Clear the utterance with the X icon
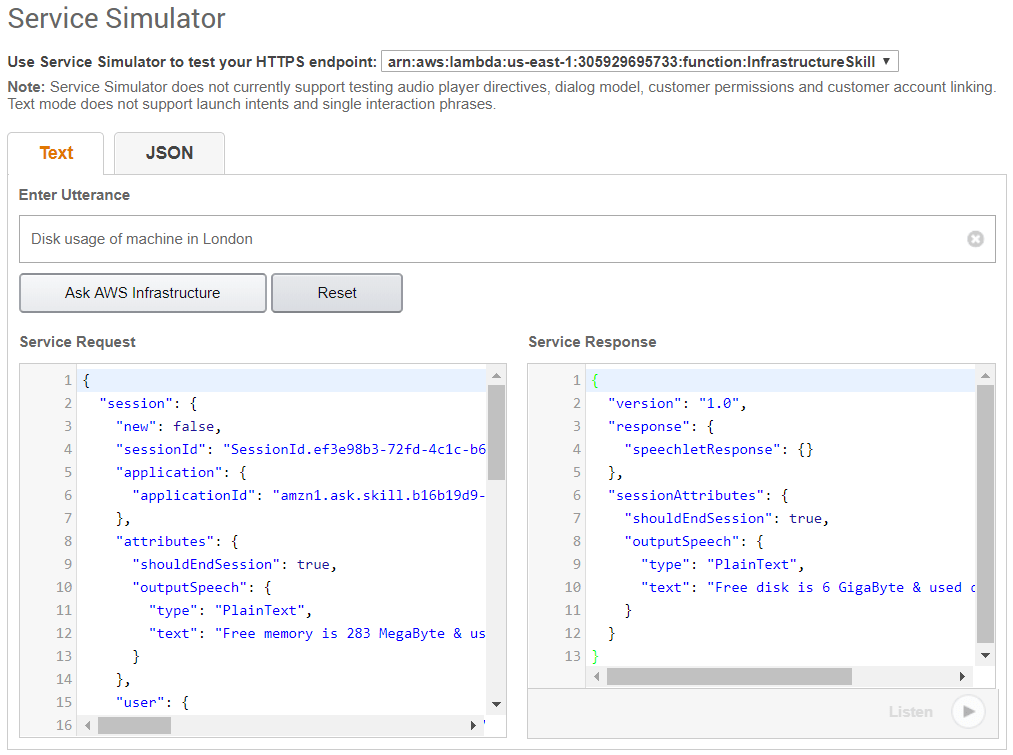Viewport: 1013px width, 755px height. tap(975, 239)
